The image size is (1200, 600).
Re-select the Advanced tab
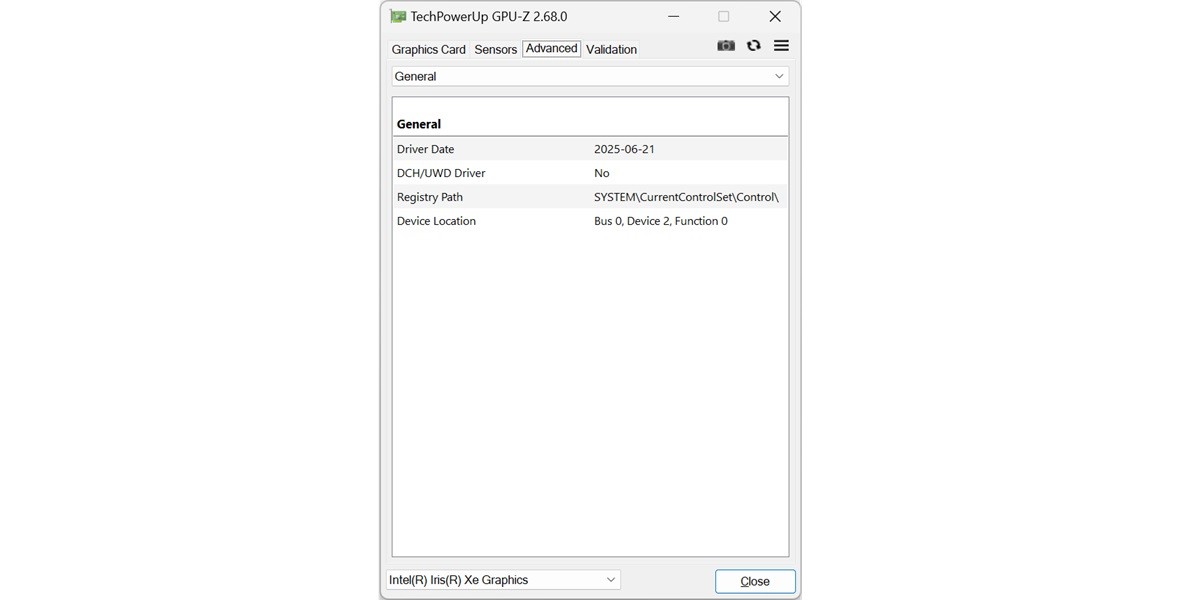point(551,48)
